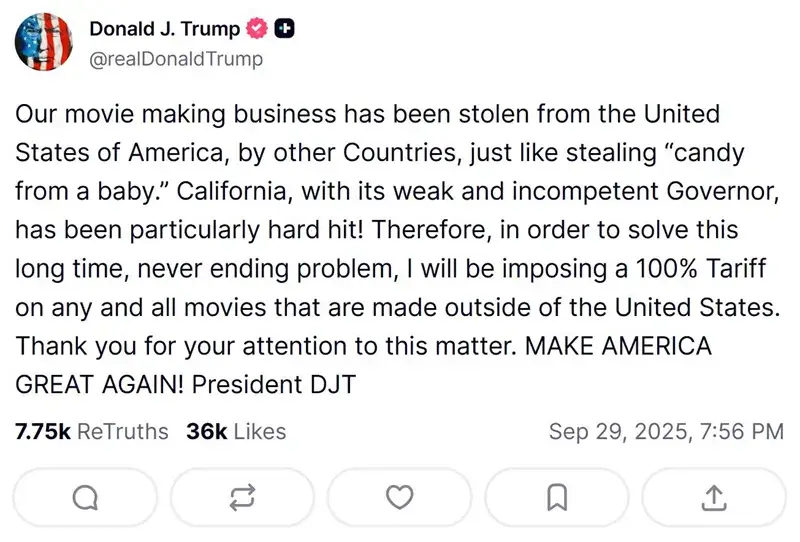This screenshot has height=542, width=800.
Task: Click the reply speech bubble icon
Action: point(86,496)
